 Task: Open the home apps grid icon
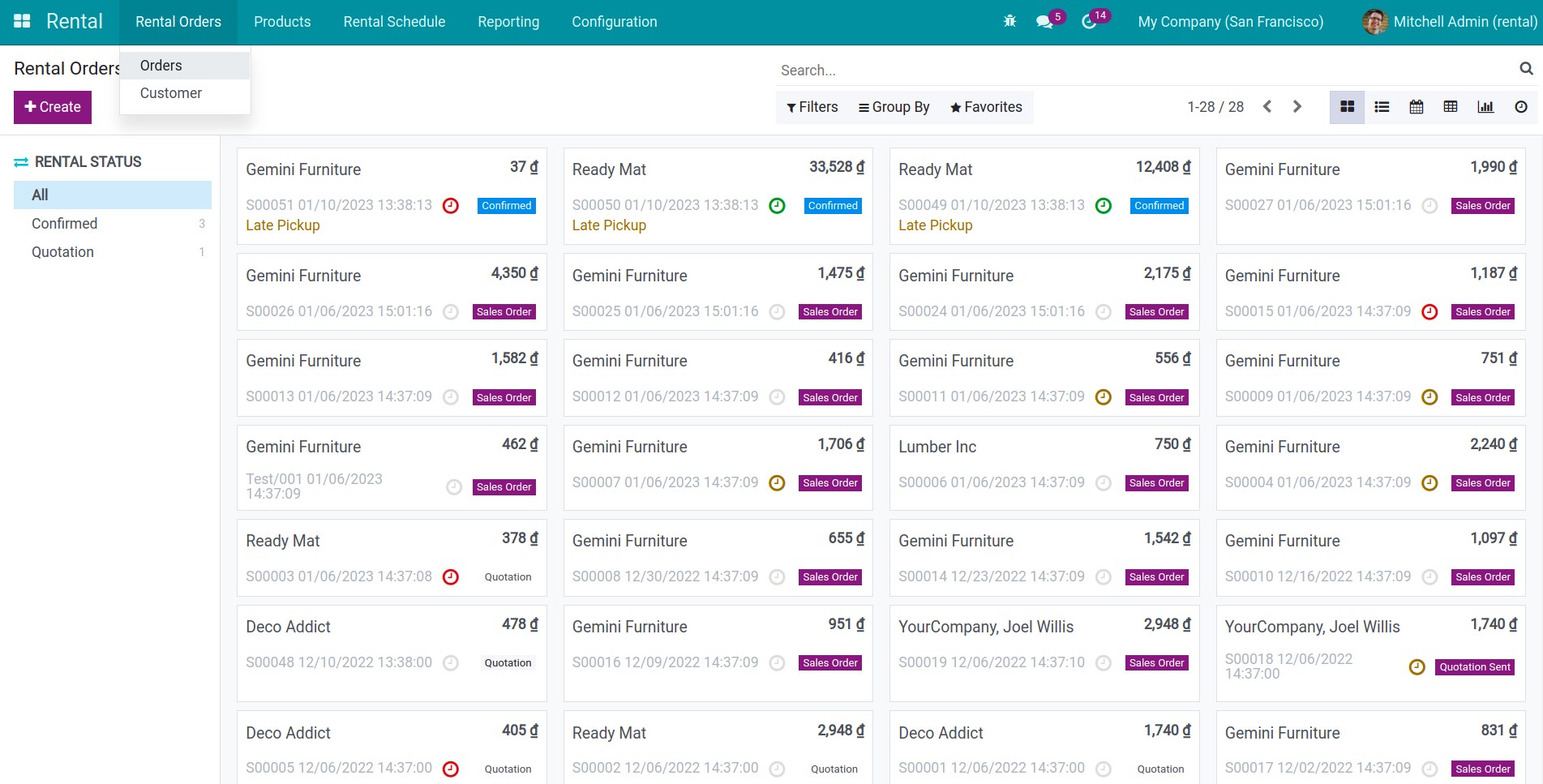[x=22, y=22]
